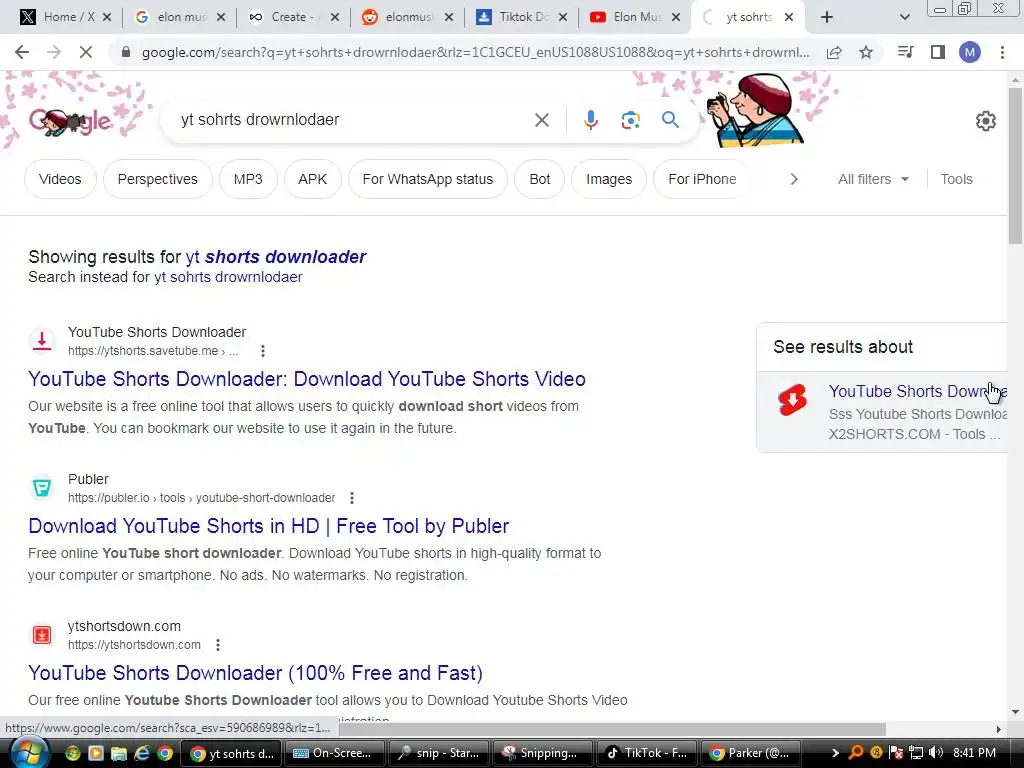Open YouTube Shorts Downloader savetube result
The image size is (1024, 768).
coord(307,379)
